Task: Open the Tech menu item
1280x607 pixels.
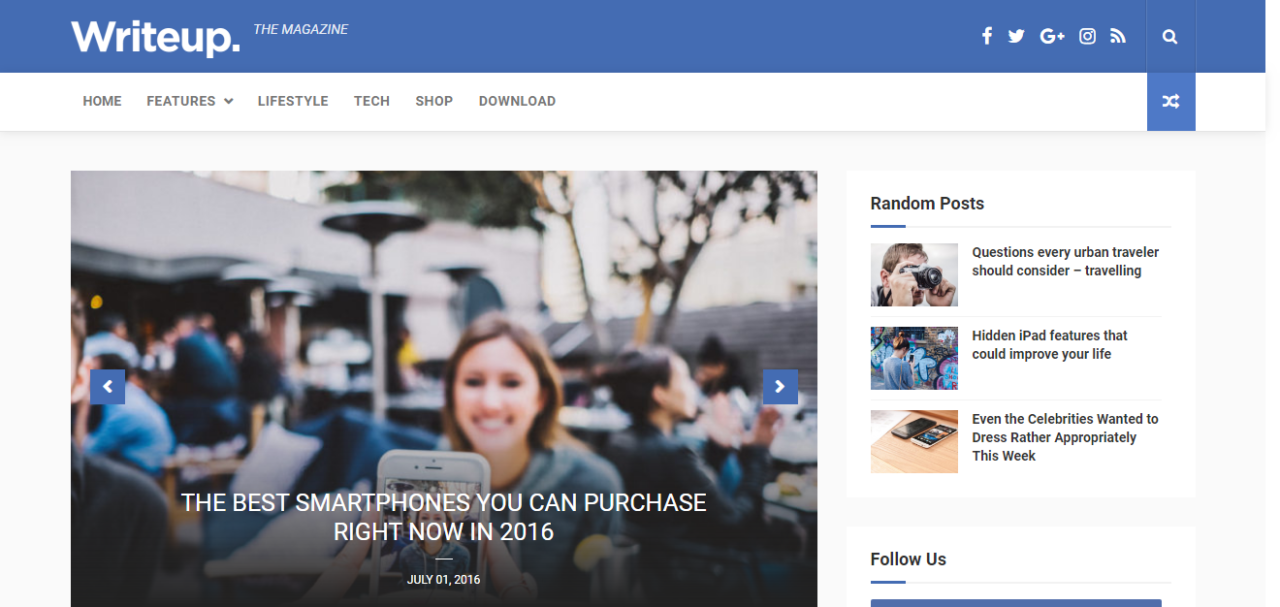Action: (x=372, y=101)
